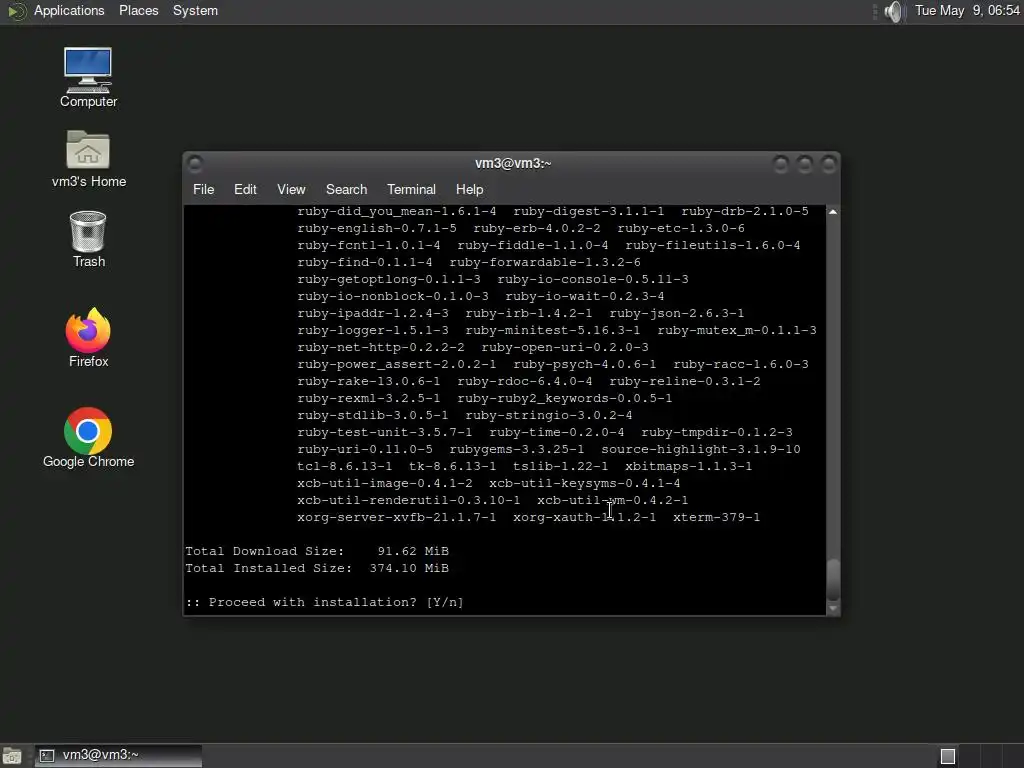Click the text 'ruby-psych-4.0.6-1'
The width and height of the screenshot is (1024, 768).
(x=584, y=364)
